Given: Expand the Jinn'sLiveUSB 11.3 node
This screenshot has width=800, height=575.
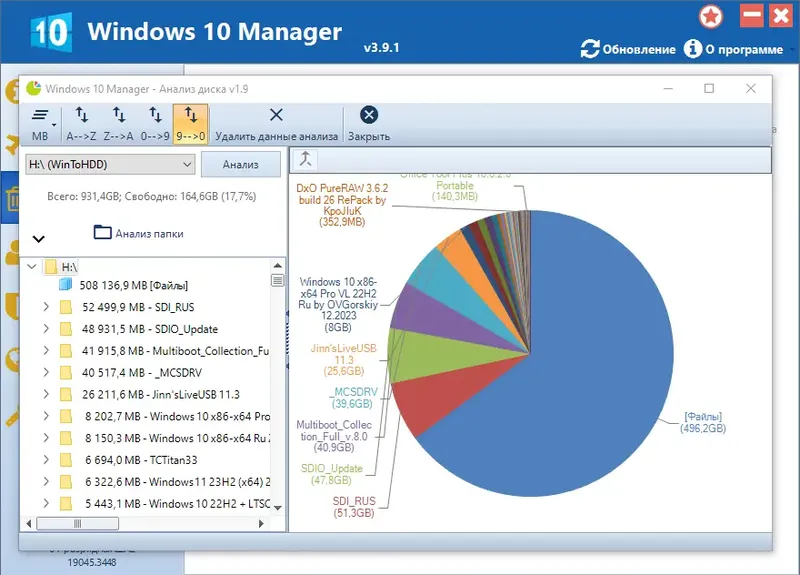Looking at the screenshot, I should coord(46,394).
